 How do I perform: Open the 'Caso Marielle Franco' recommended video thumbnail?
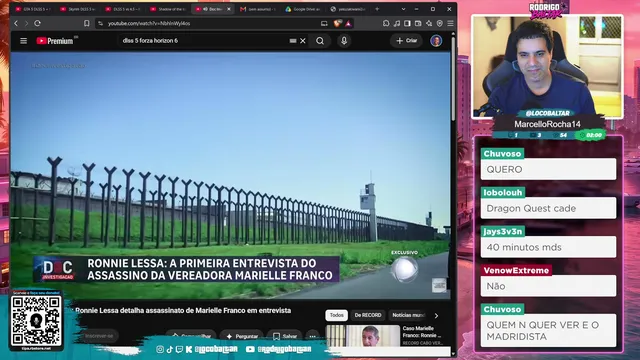coord(363,336)
